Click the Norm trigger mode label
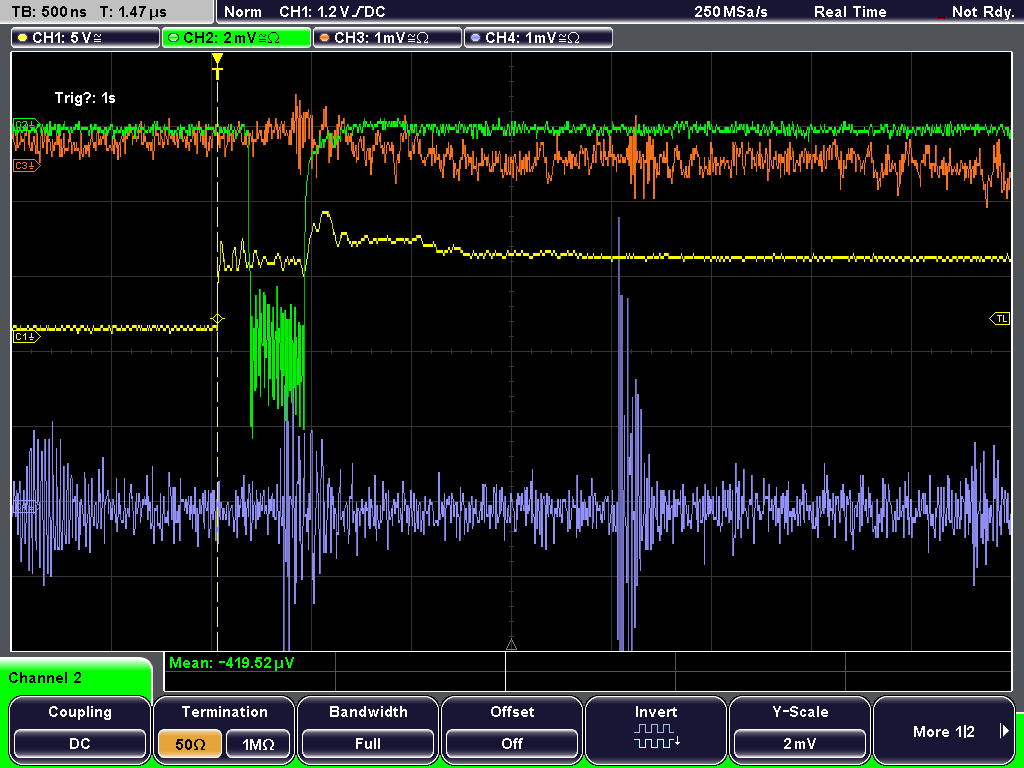This screenshot has height=768, width=1024. (242, 12)
